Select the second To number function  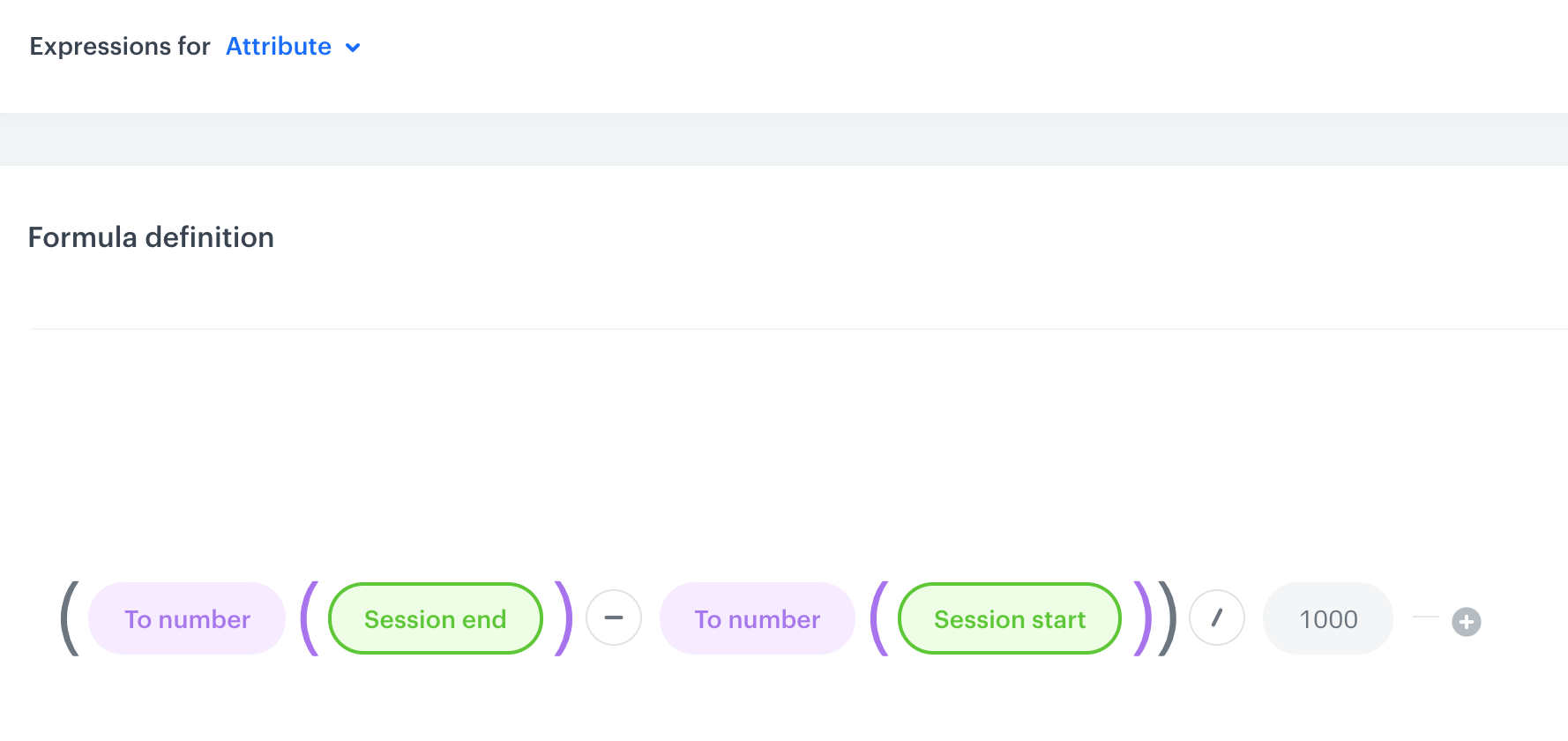[x=757, y=618]
